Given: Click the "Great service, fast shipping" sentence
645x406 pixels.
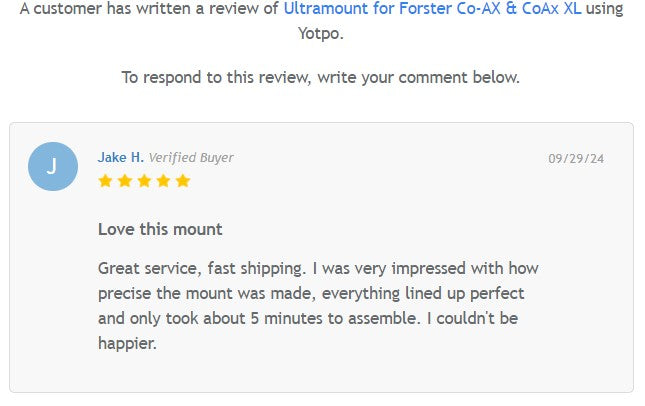Looking at the screenshot, I should [201, 268].
